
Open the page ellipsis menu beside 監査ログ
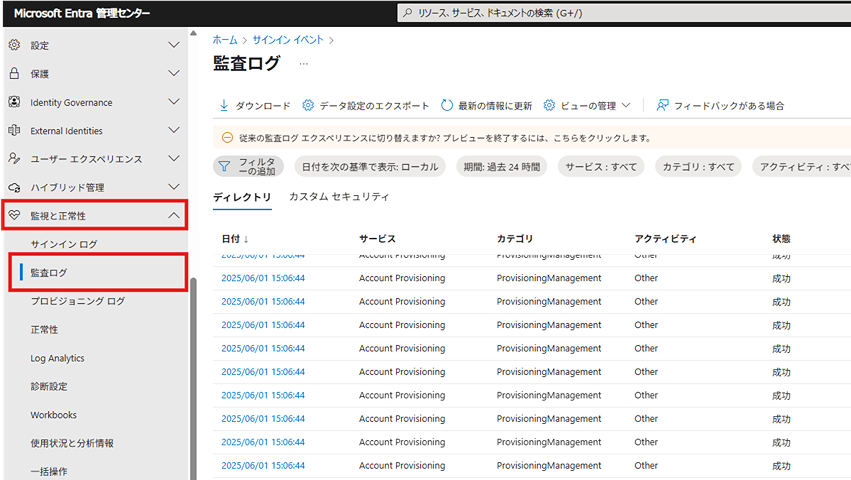pos(303,64)
